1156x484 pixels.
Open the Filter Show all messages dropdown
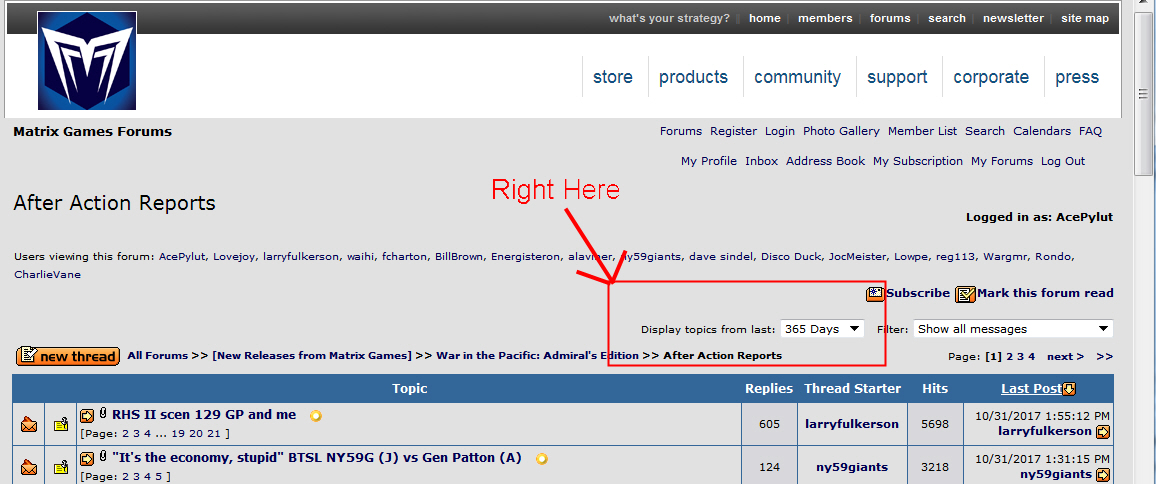coord(1013,329)
